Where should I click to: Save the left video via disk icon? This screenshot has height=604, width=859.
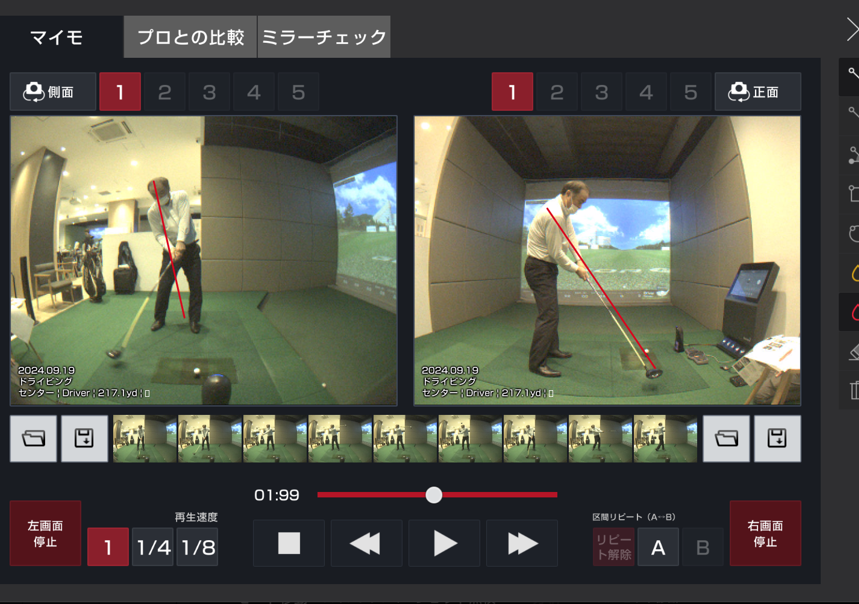click(x=84, y=439)
